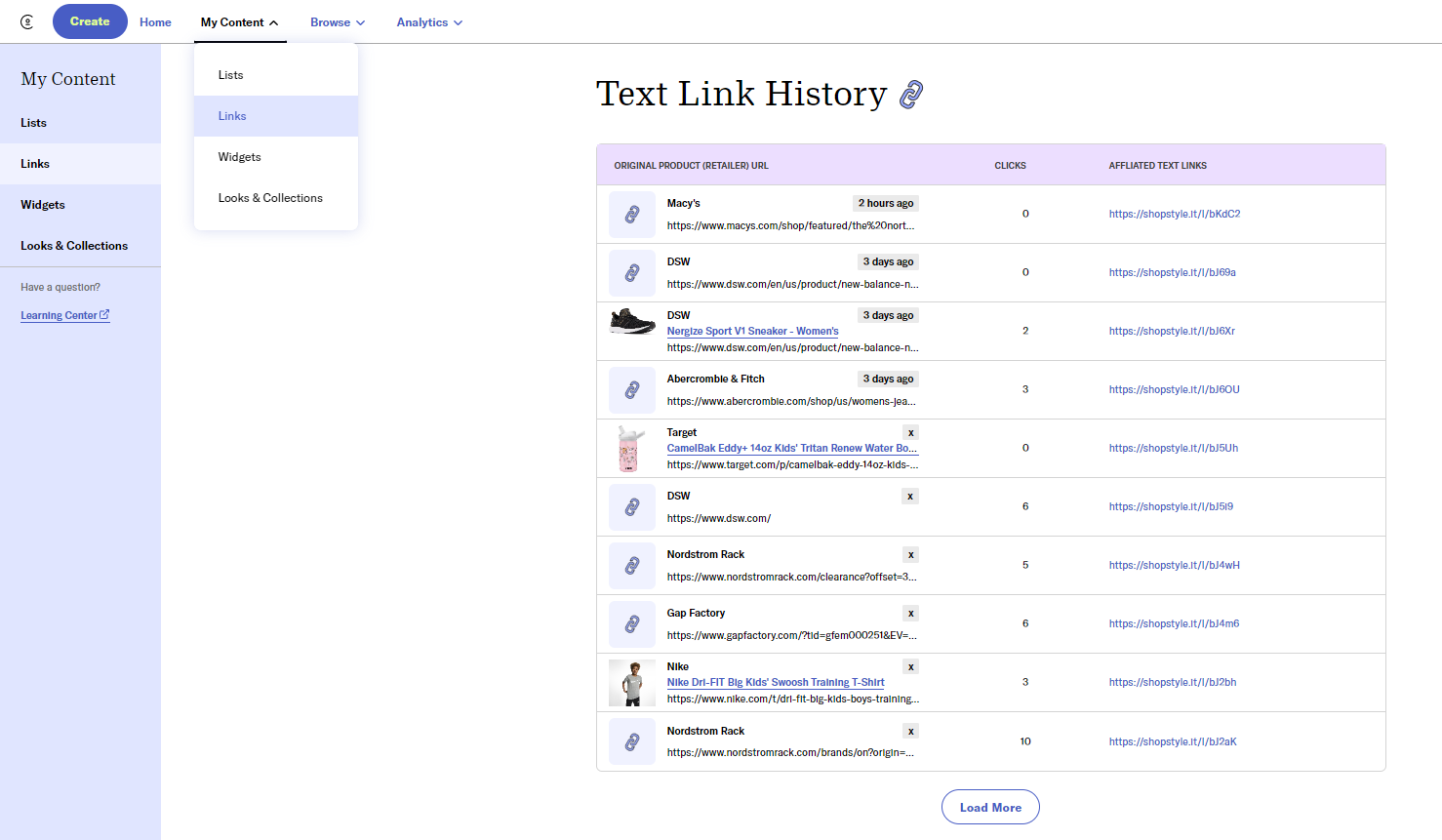This screenshot has height=840, width=1442.
Task: Click the link icon in the Macy's row
Action: [x=632, y=215]
